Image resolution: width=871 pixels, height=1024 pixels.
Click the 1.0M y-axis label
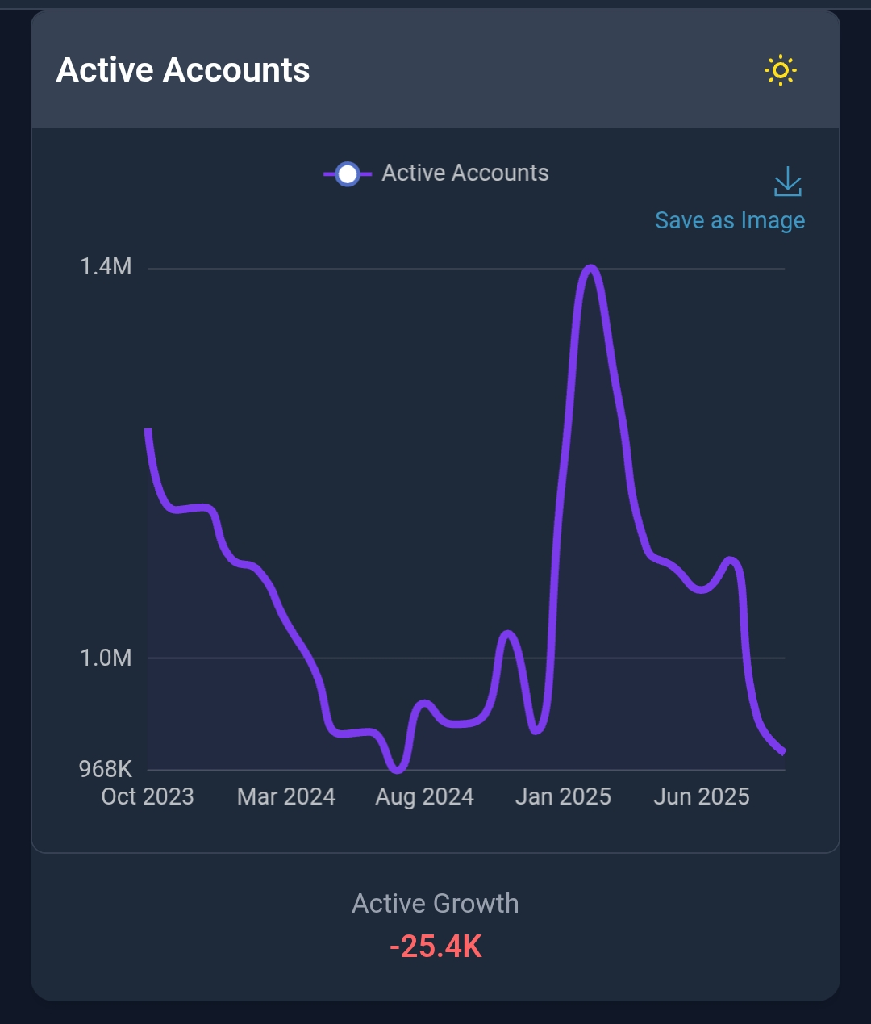point(106,658)
